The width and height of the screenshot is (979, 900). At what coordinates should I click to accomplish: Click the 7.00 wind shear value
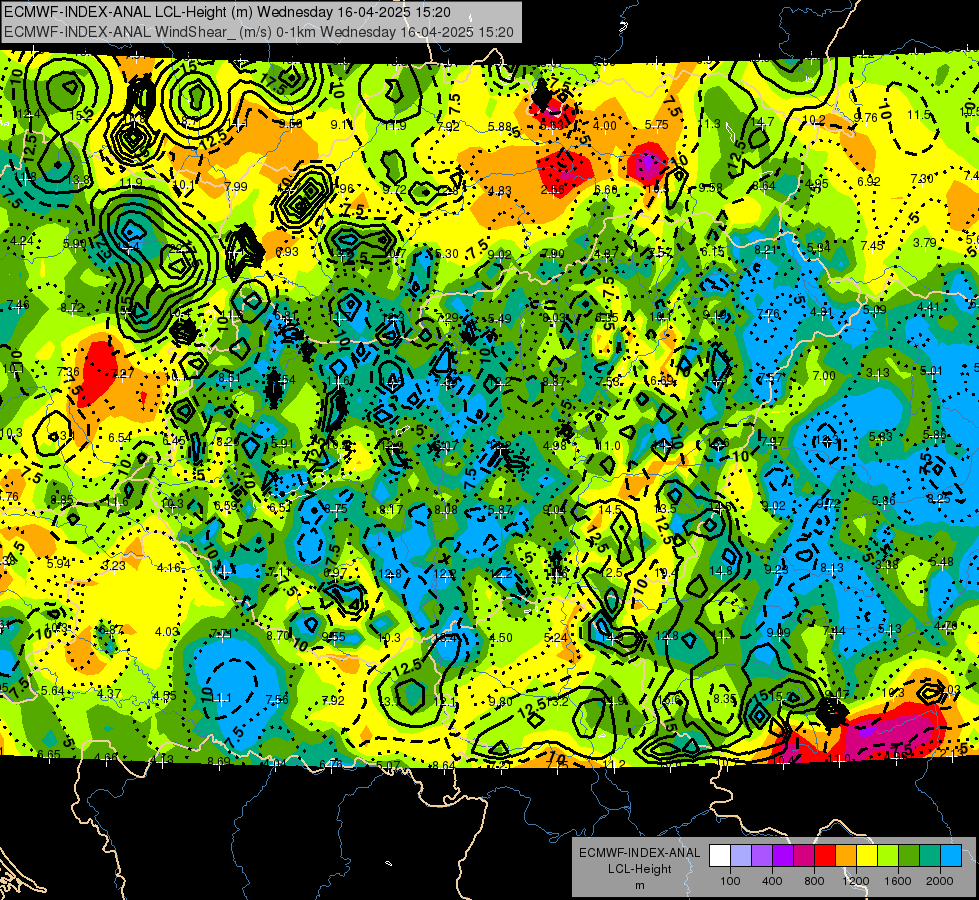pos(824,375)
